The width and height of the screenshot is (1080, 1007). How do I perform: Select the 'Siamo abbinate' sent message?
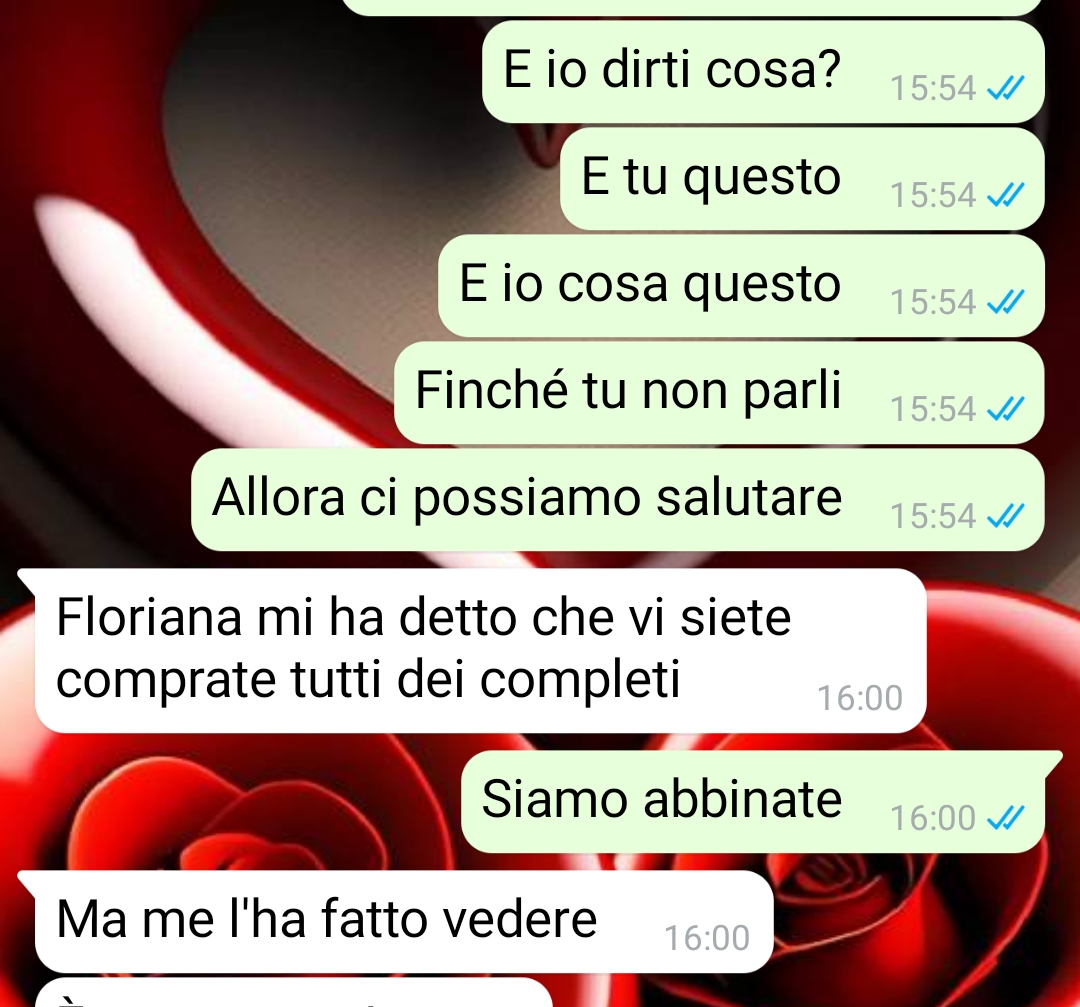753,802
